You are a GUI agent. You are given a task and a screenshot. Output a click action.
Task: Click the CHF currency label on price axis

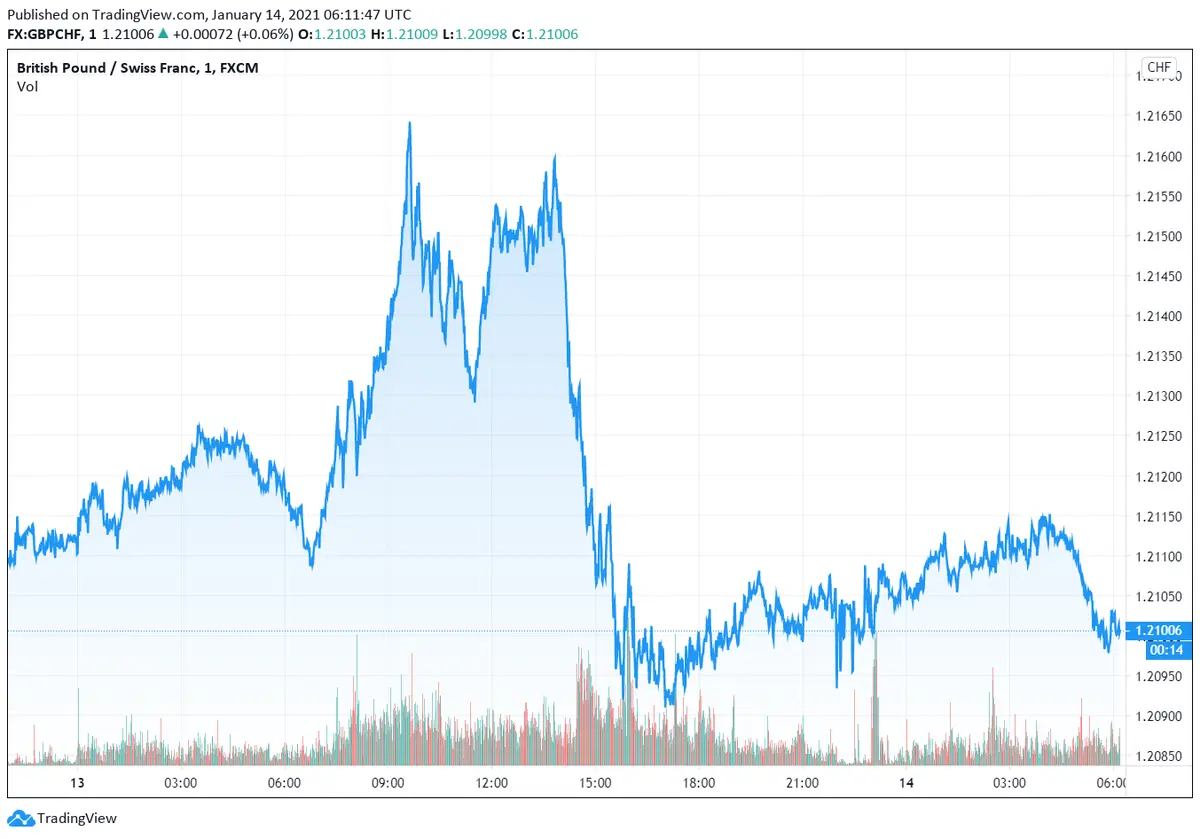coord(1159,68)
